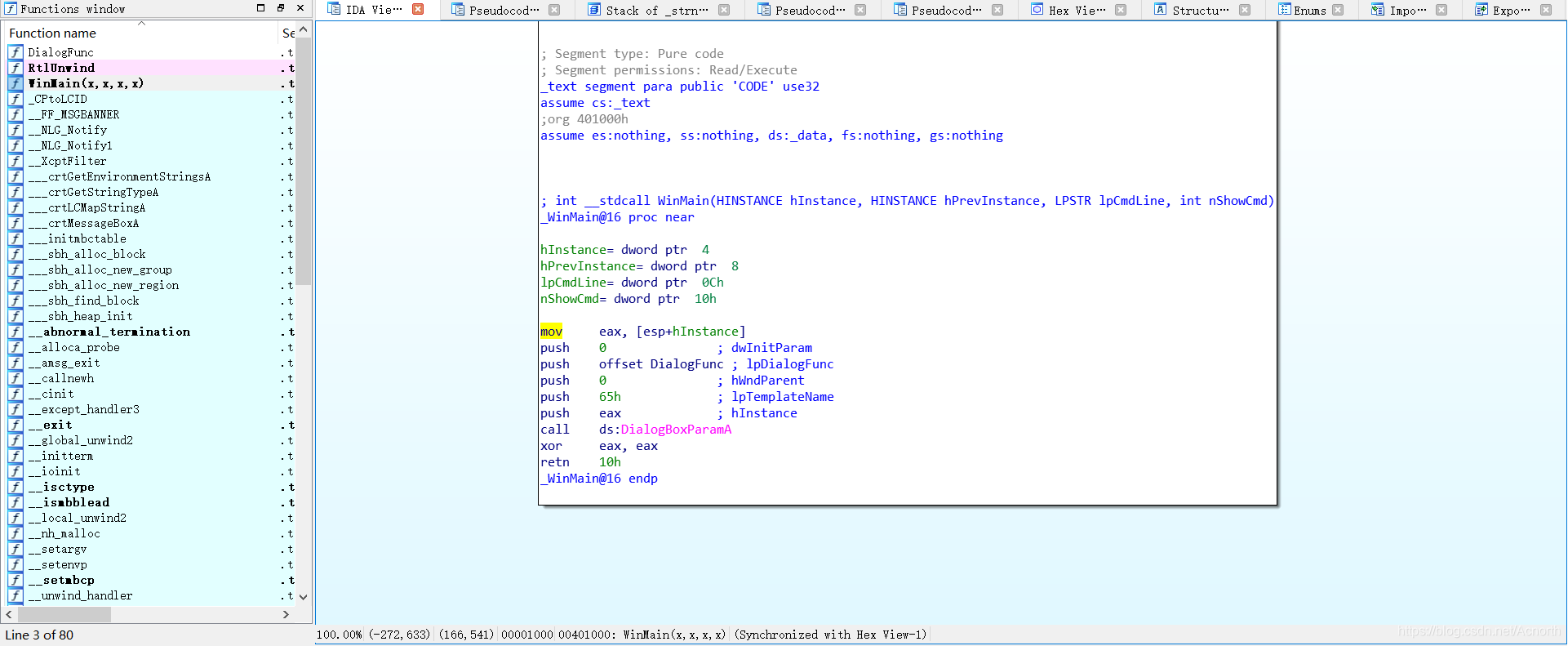Screen dimensions: 1568x646
Task: Click the highlighted mov instruction
Action: pyautogui.click(x=551, y=332)
